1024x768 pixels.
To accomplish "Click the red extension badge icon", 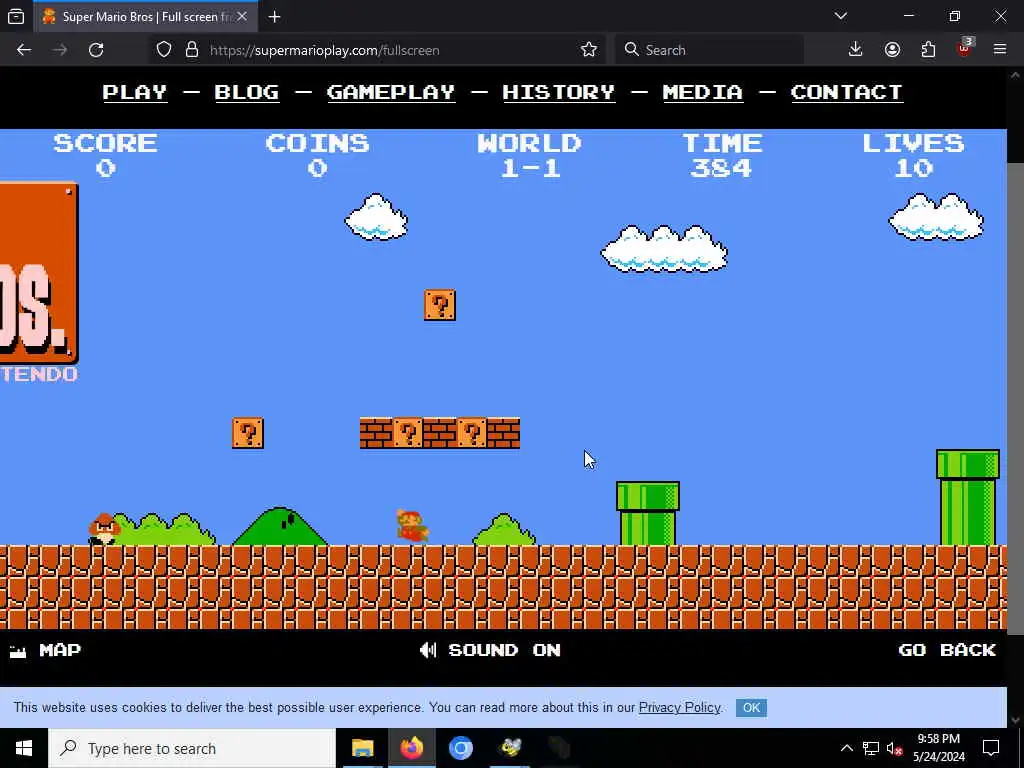I will click(x=965, y=48).
